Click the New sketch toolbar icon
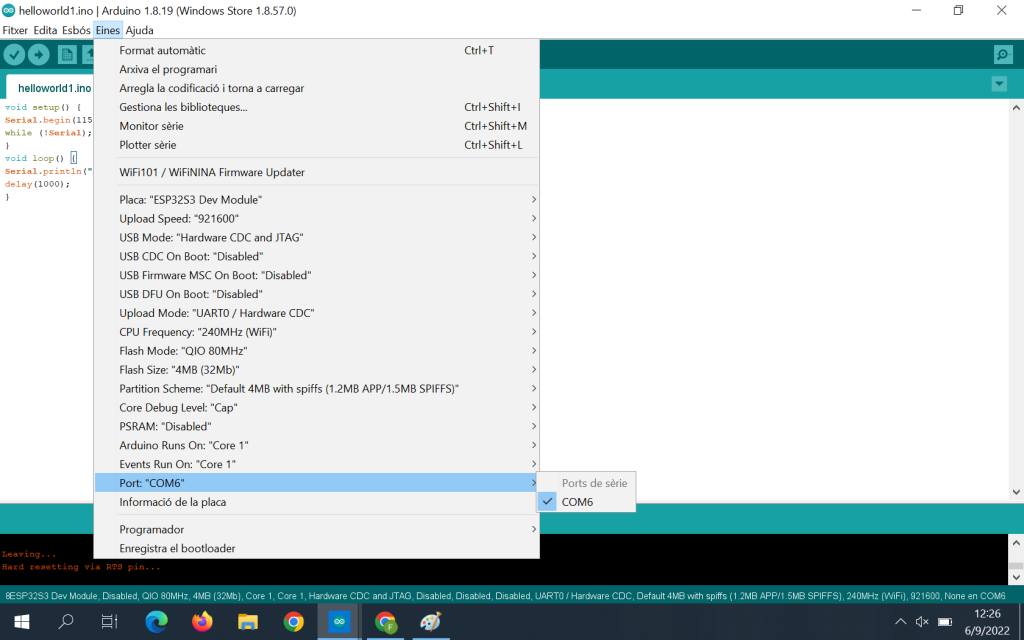 [x=67, y=55]
